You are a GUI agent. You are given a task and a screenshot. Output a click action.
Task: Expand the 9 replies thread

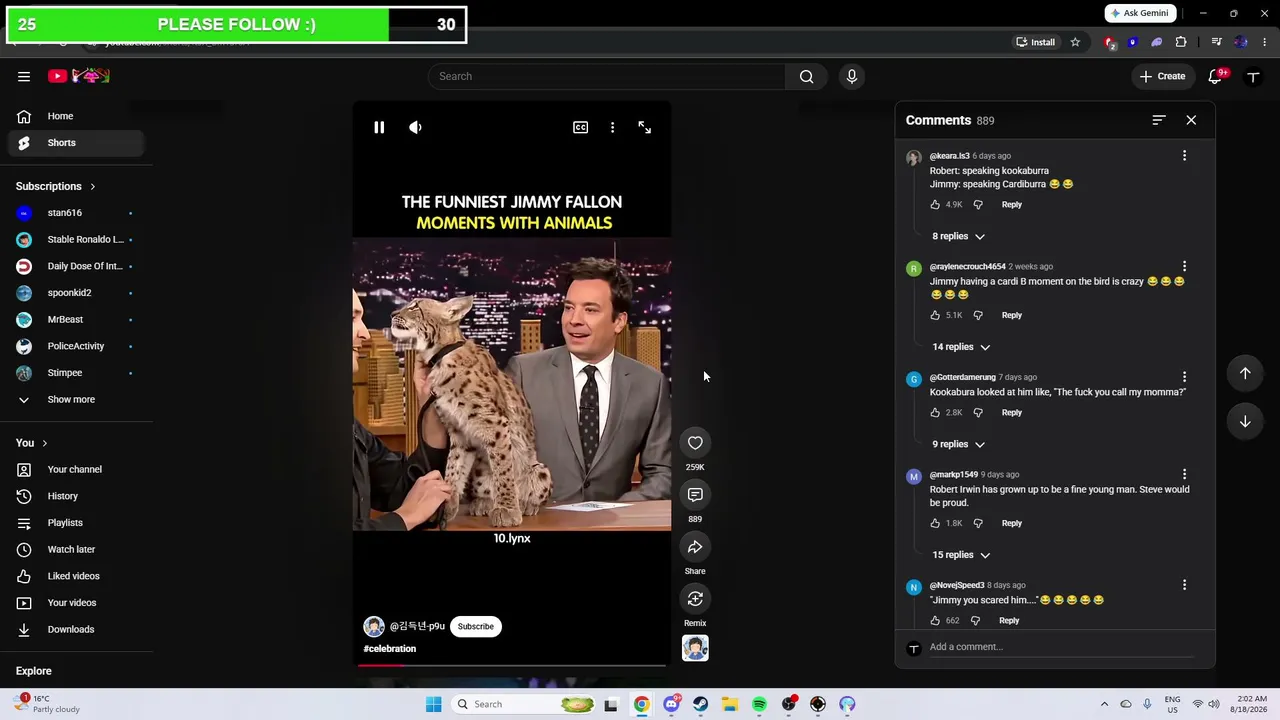(x=958, y=444)
